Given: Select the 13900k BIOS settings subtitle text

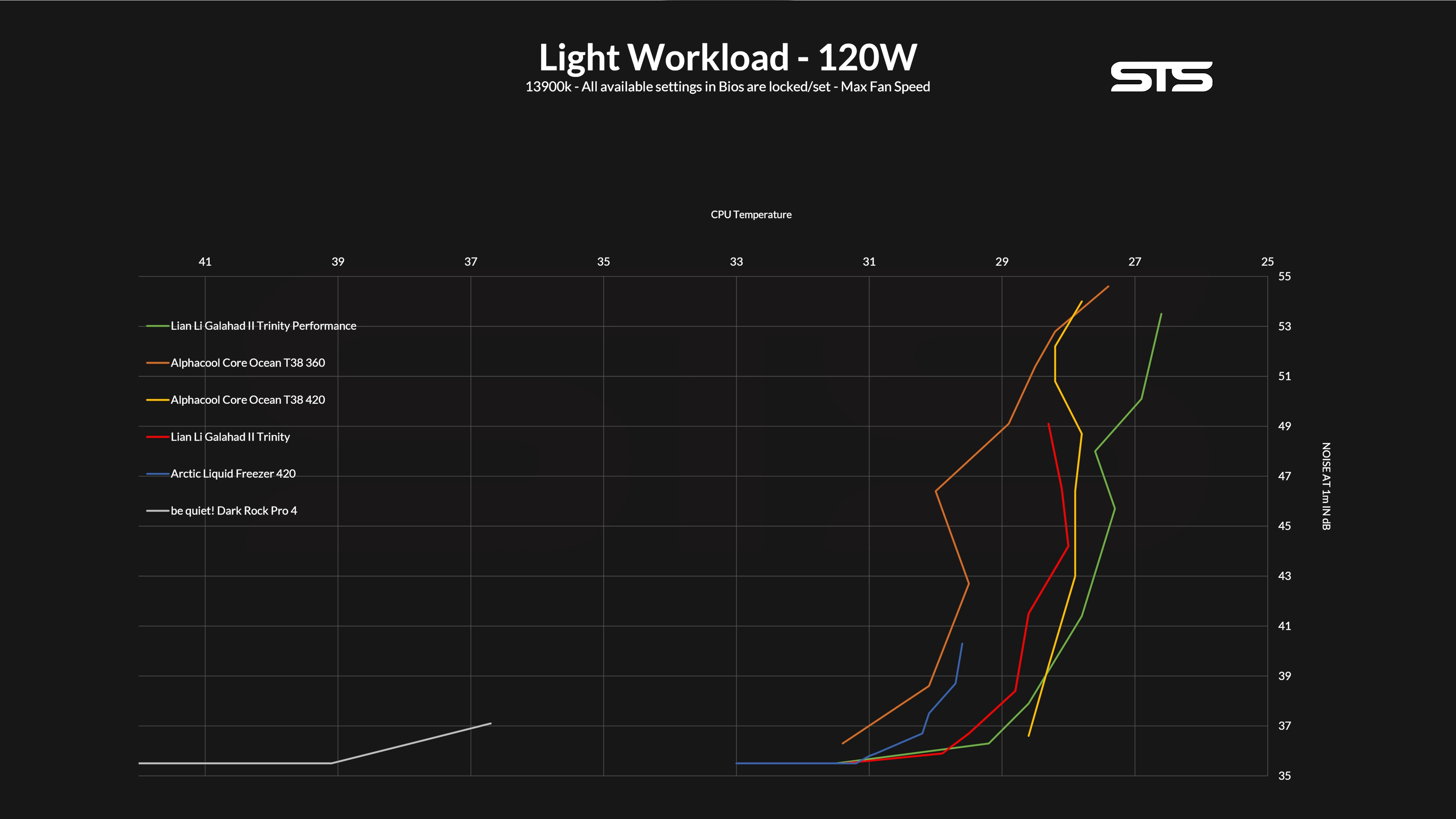Looking at the screenshot, I should coord(728,86).
